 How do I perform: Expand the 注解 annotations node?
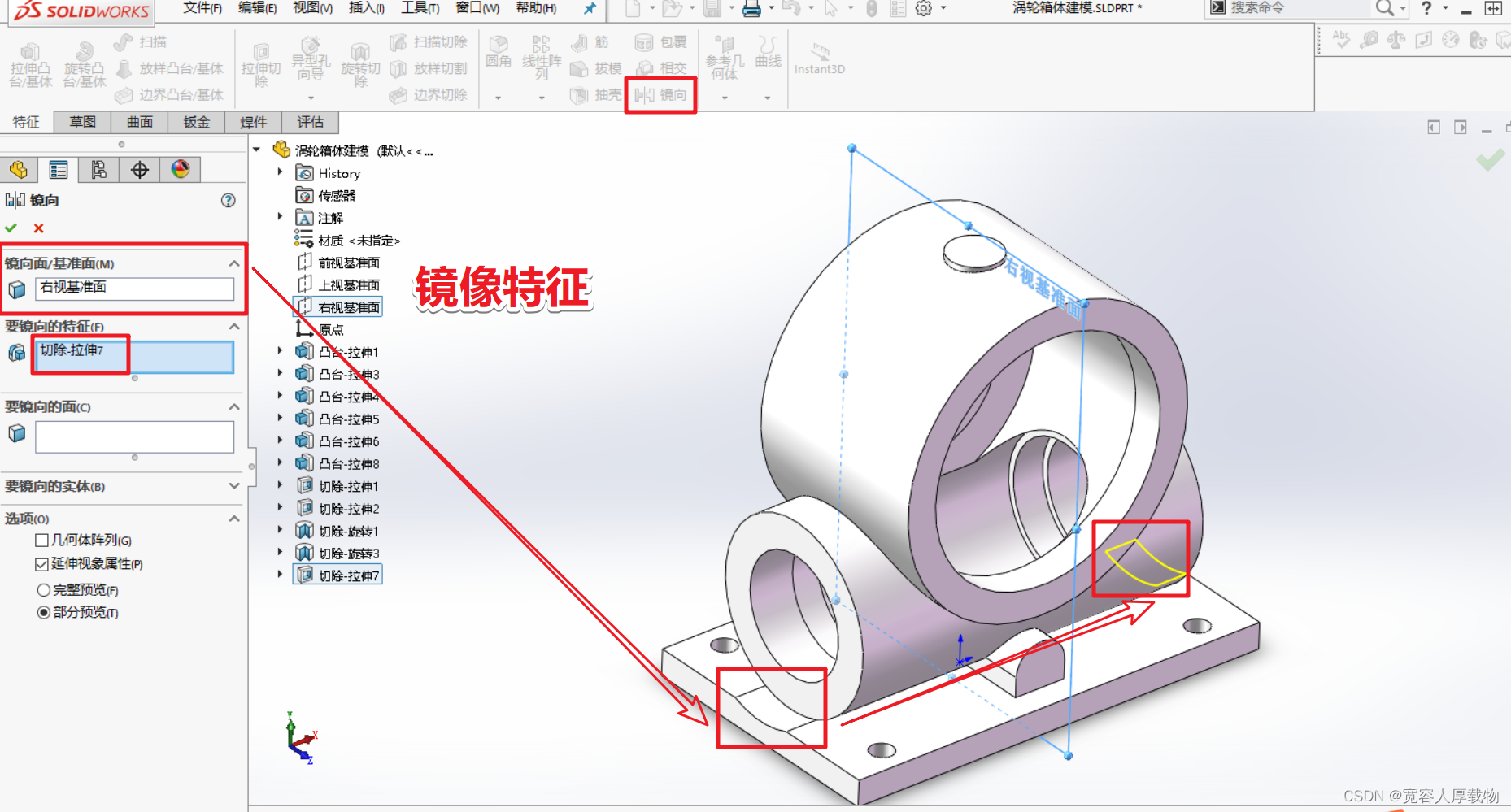pyautogui.click(x=280, y=217)
